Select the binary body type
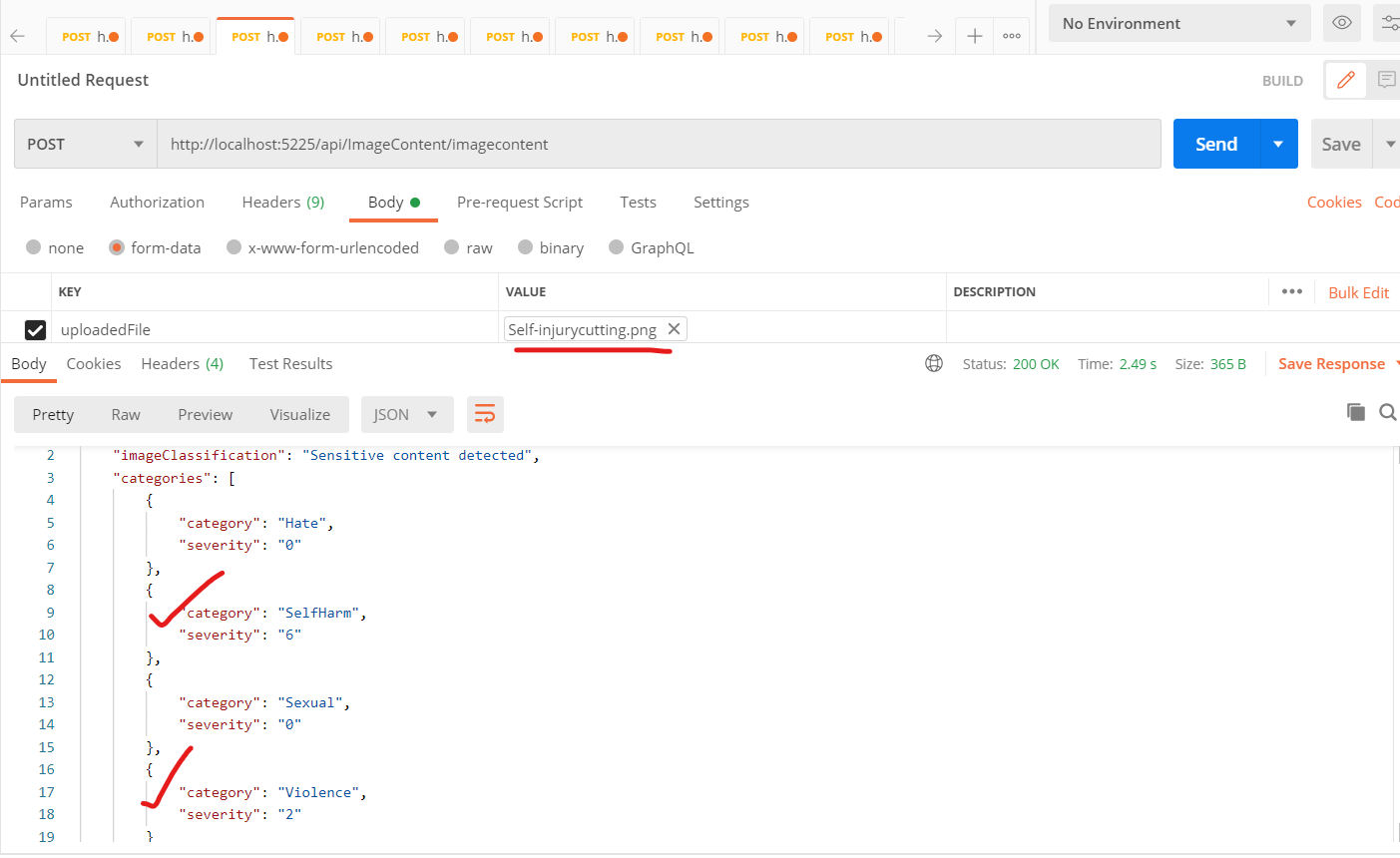The image size is (1400, 858). (525, 247)
